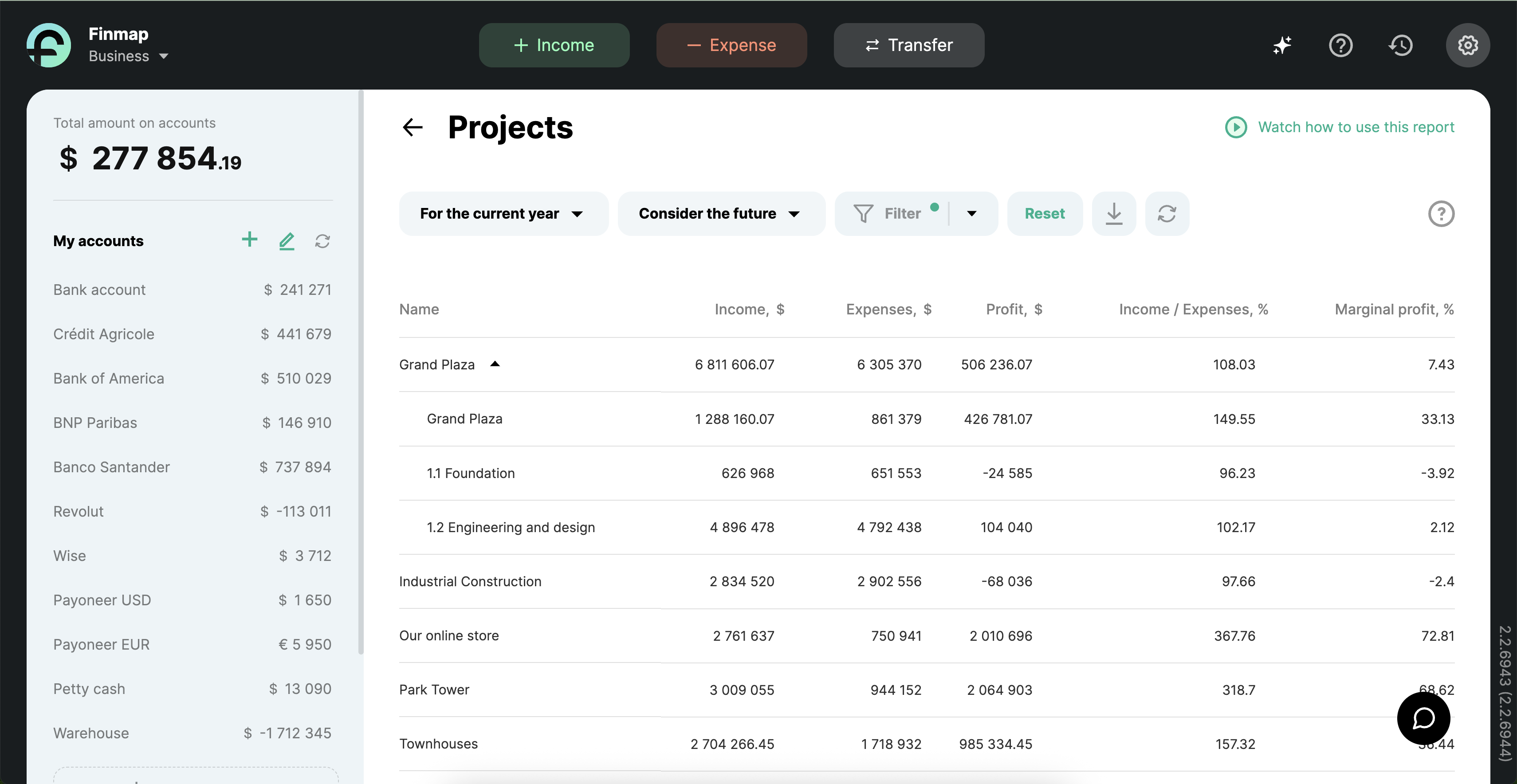Select the Warehouse account

192,733
